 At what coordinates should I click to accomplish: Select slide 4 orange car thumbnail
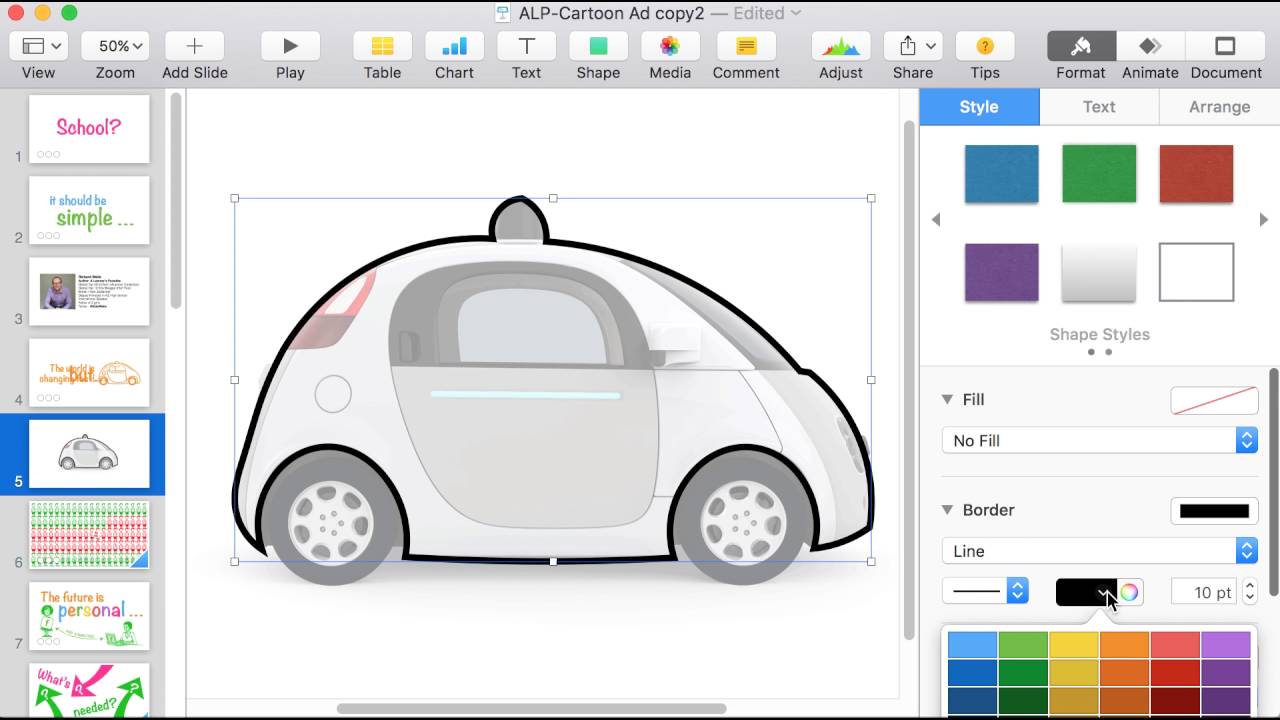coord(89,373)
